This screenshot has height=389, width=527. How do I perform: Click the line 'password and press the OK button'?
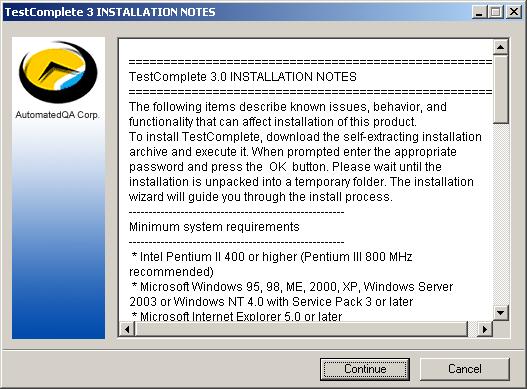coord(285,167)
